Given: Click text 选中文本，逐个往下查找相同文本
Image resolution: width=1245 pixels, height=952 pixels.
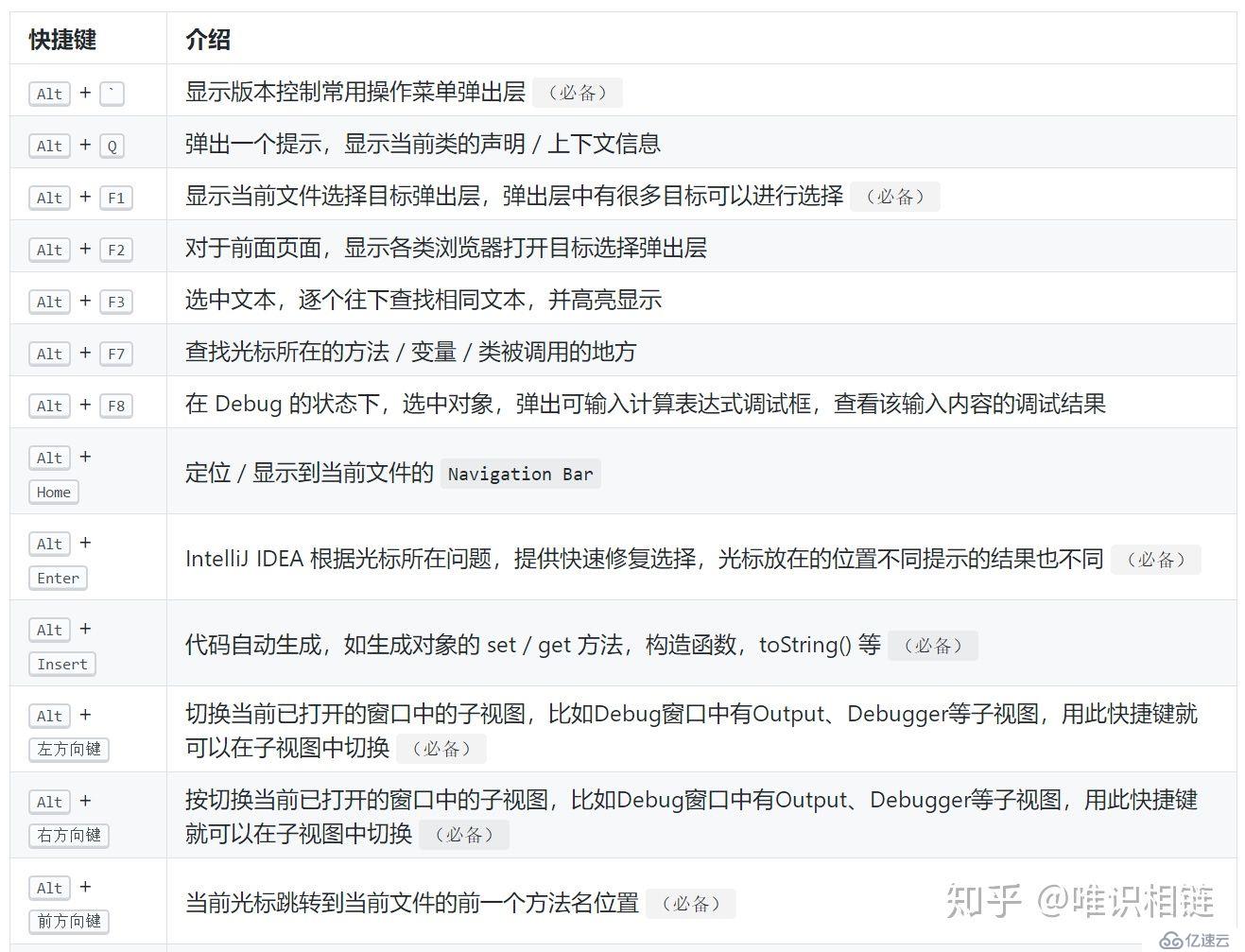Looking at the screenshot, I should 355,300.
